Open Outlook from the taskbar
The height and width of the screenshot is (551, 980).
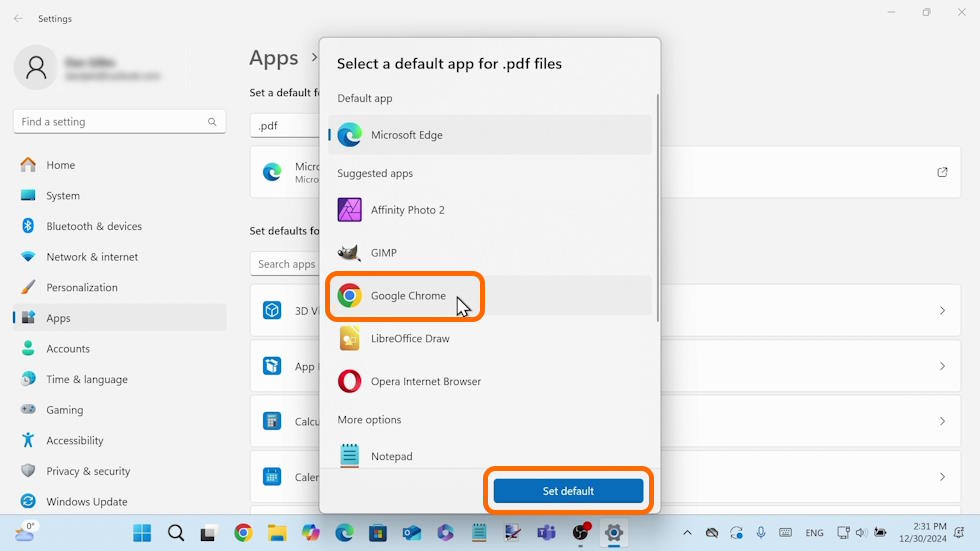tap(411, 533)
